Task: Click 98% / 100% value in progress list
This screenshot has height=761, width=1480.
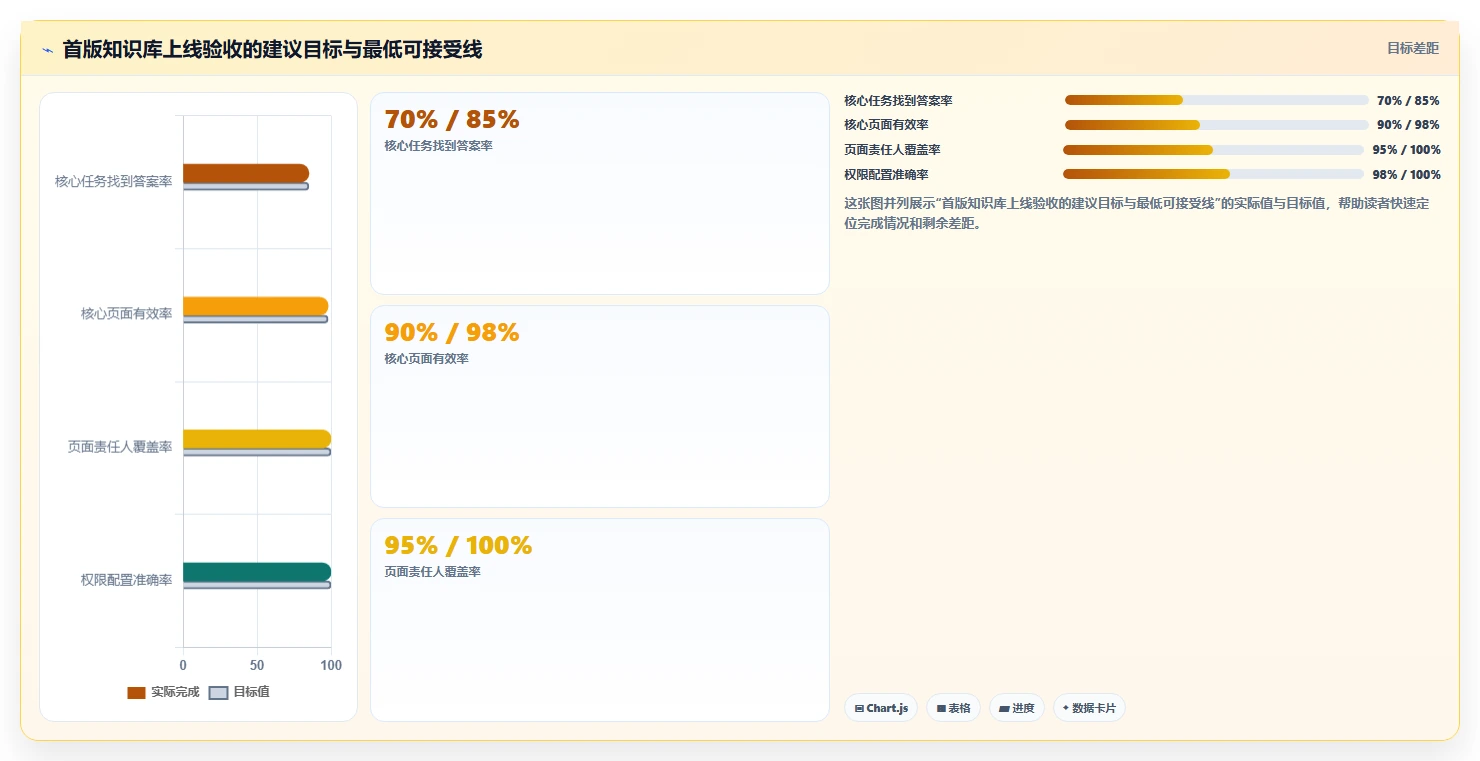Action: 1406,175
